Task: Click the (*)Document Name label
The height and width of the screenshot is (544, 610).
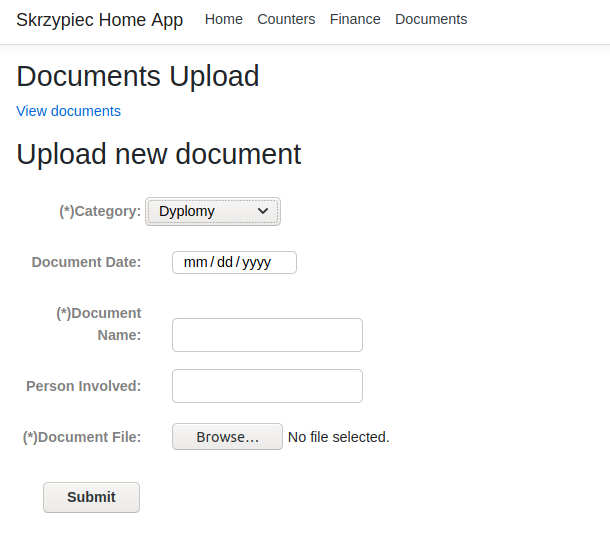Action: tap(99, 324)
